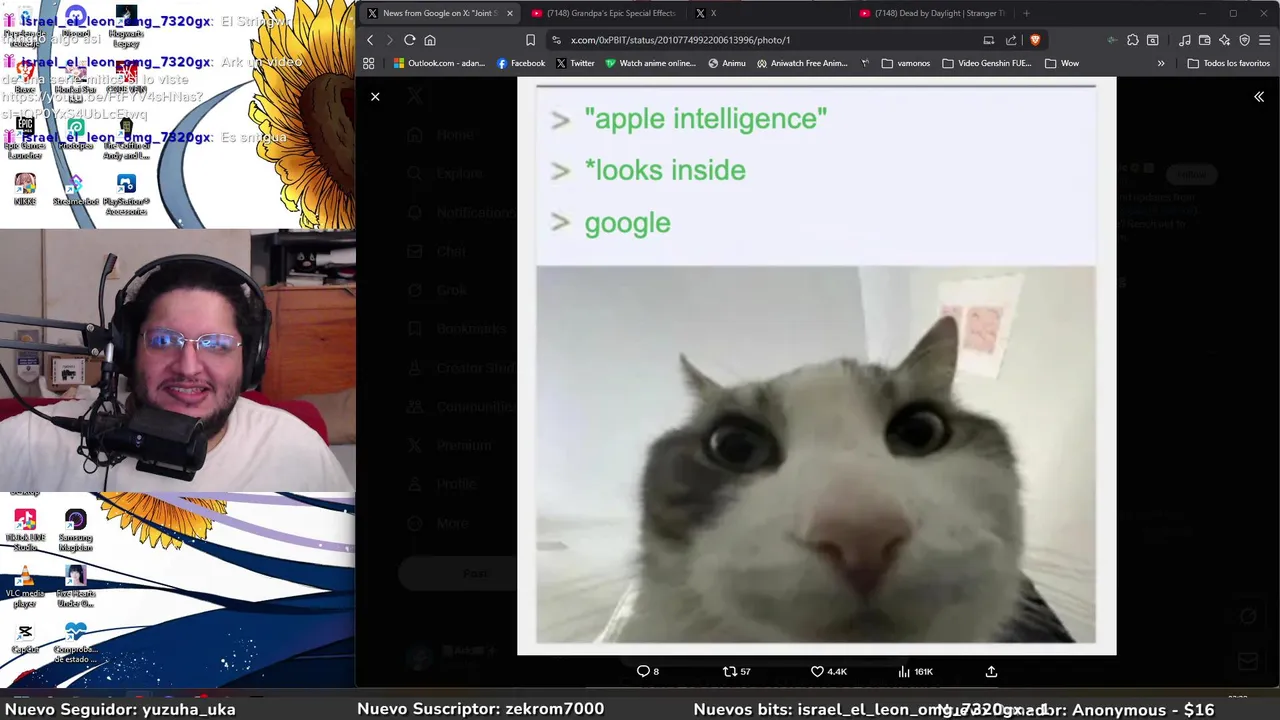The image size is (1280, 720).
Task: Open Photopea desktop shortcut
Action: click(x=75, y=134)
